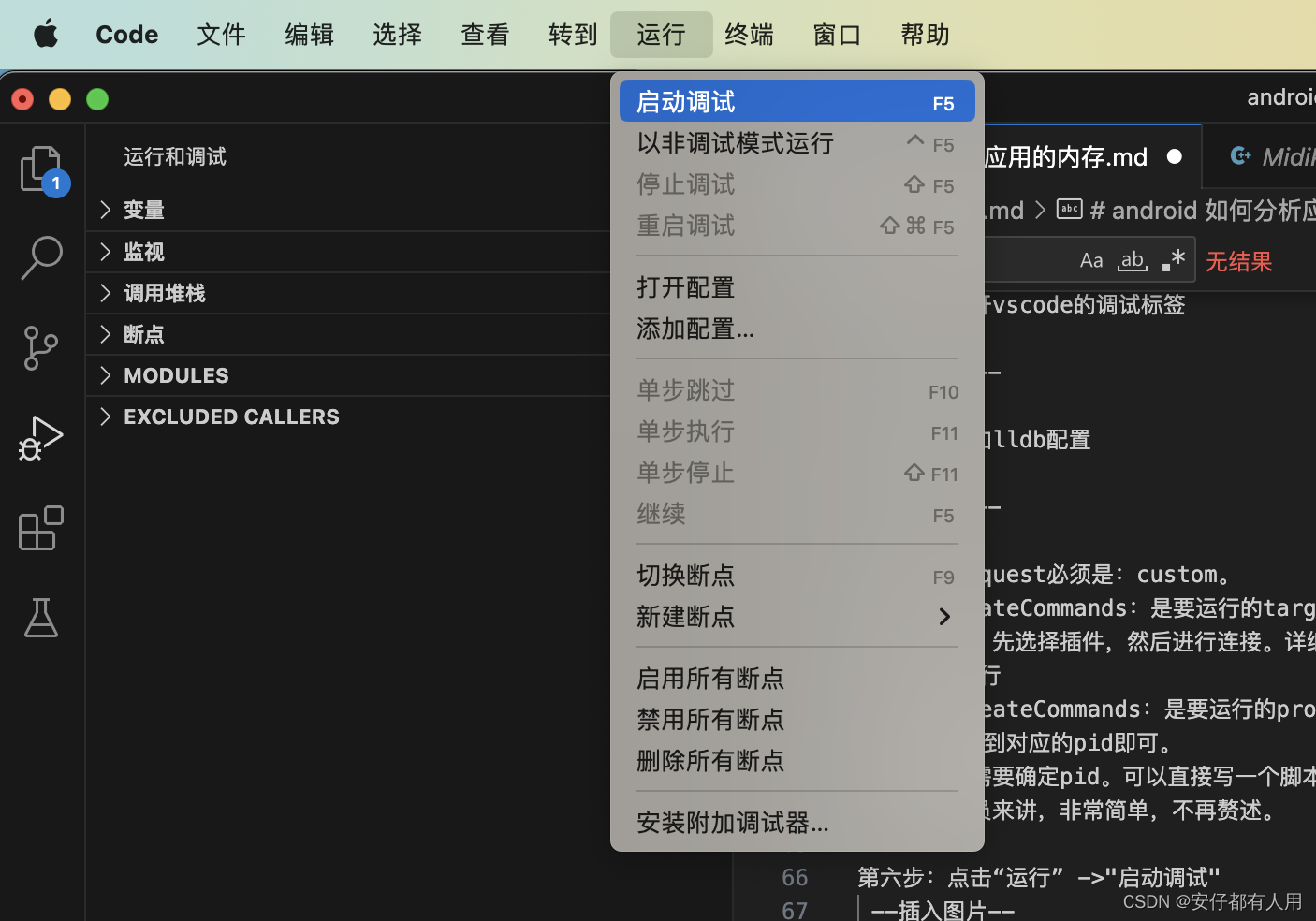Viewport: 1316px width, 921px height.
Task: Select 启用所有断点 menu entry
Action: [797, 679]
